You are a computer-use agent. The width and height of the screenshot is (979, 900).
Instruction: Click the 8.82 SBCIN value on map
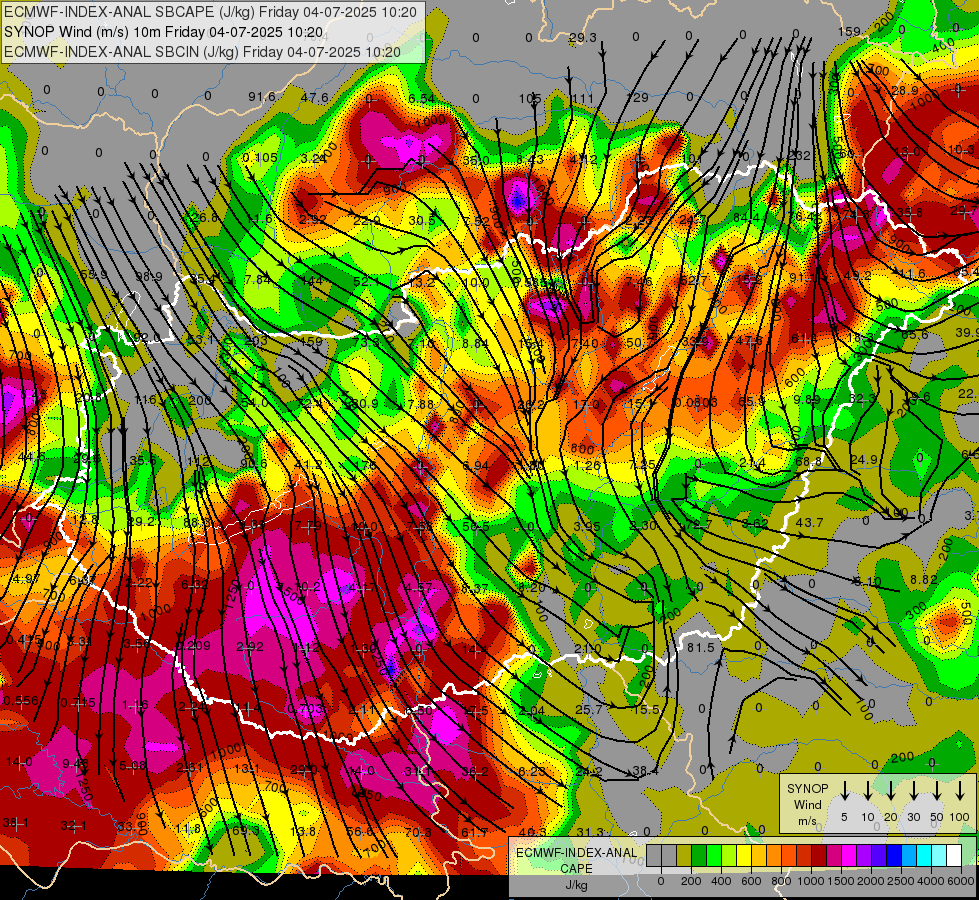923,580
